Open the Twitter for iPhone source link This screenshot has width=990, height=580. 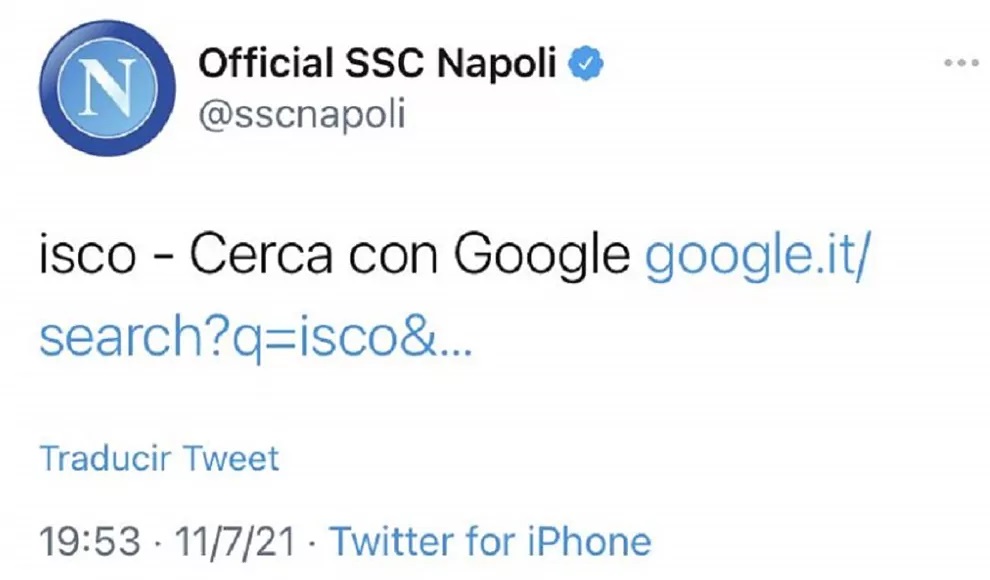click(491, 542)
